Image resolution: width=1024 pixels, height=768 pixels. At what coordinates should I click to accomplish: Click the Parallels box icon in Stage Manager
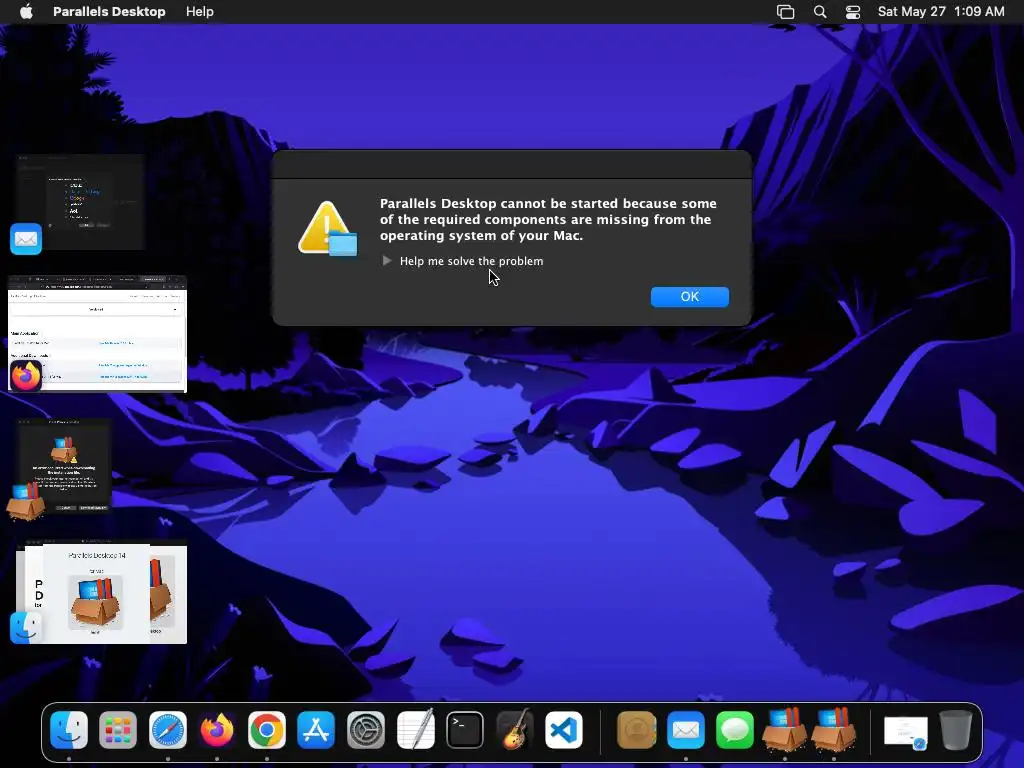(26, 502)
